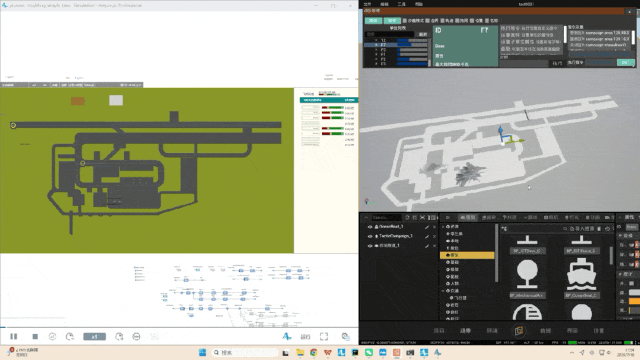Screen dimensions: 640x360
Task: Toggle the second checkbox in the dialog toolbar
Action: pos(428,20)
